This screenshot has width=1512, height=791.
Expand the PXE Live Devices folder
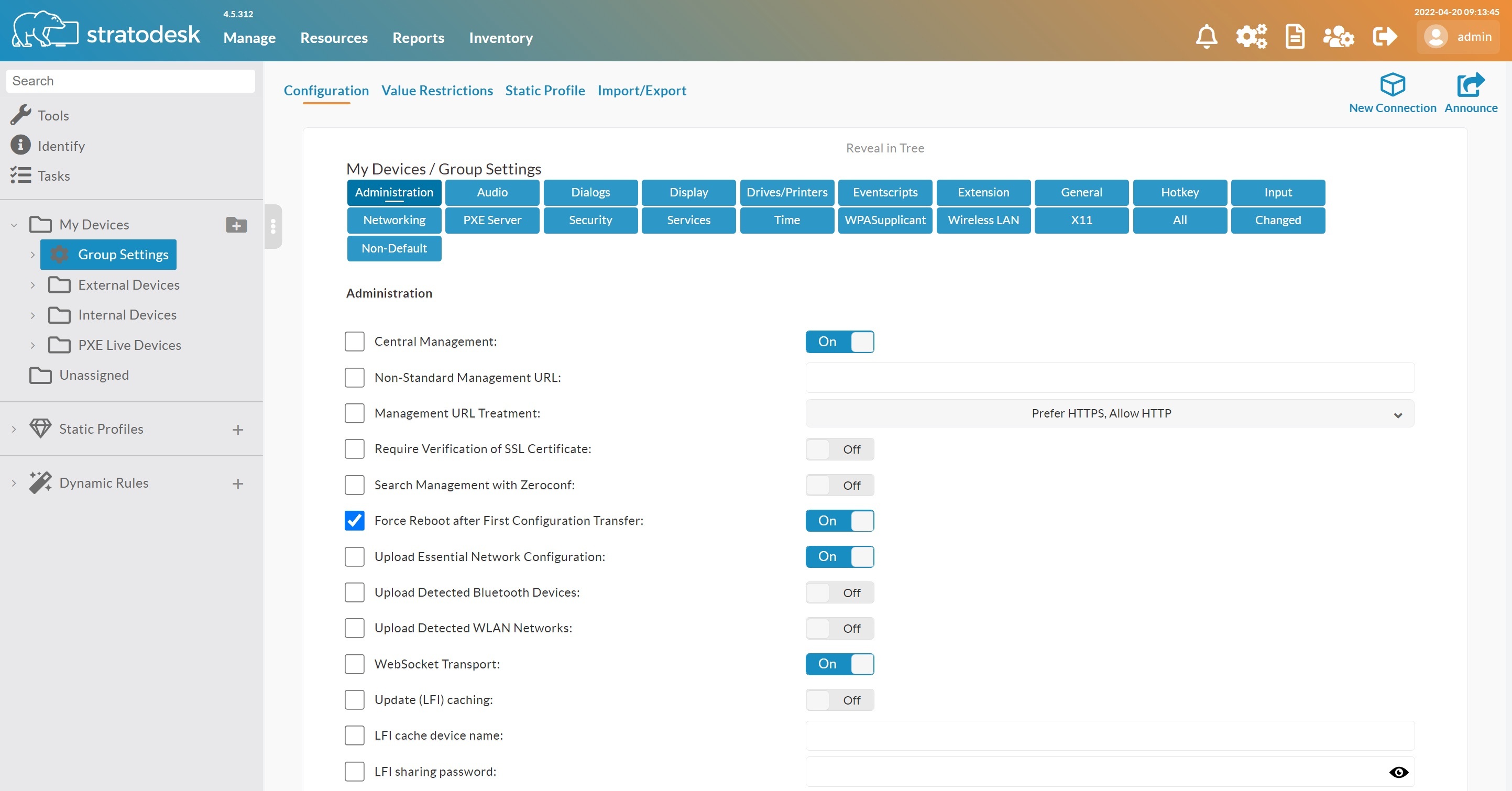click(33, 346)
